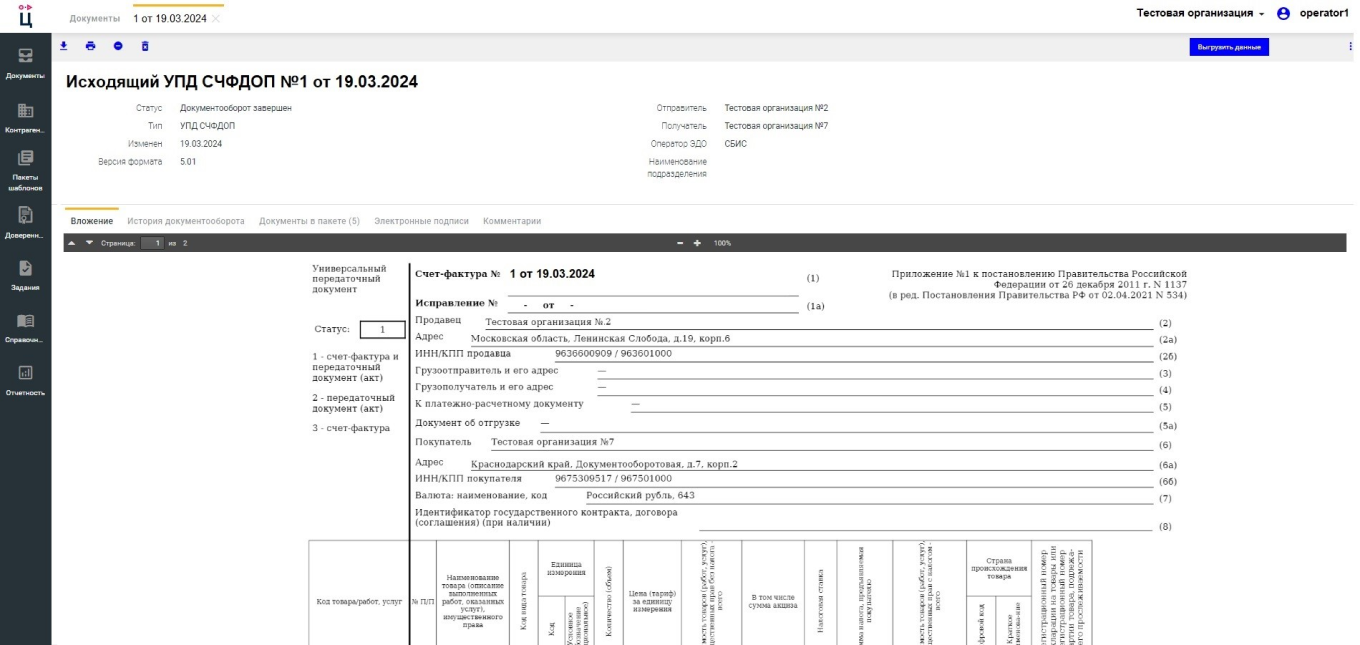Image resolution: width=1360 pixels, height=645 pixels.
Task: Close the '1 от 19.03.2024' tab
Action: pos(216,18)
